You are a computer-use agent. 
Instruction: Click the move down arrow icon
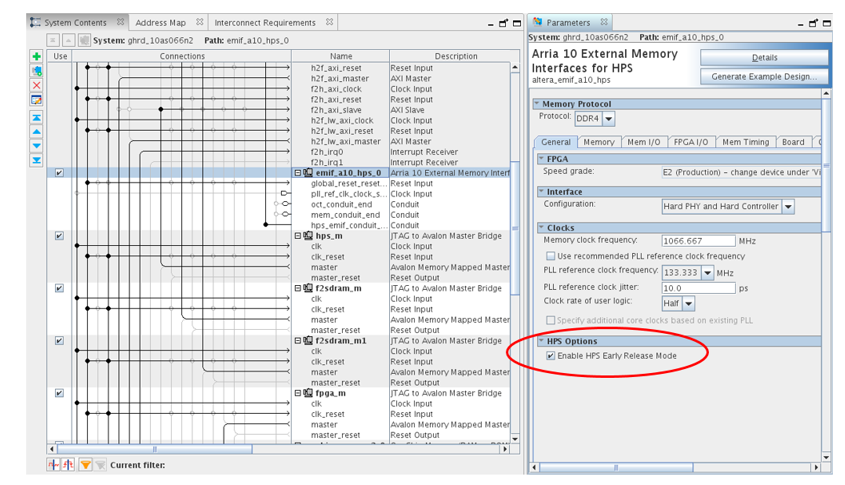[x=36, y=146]
